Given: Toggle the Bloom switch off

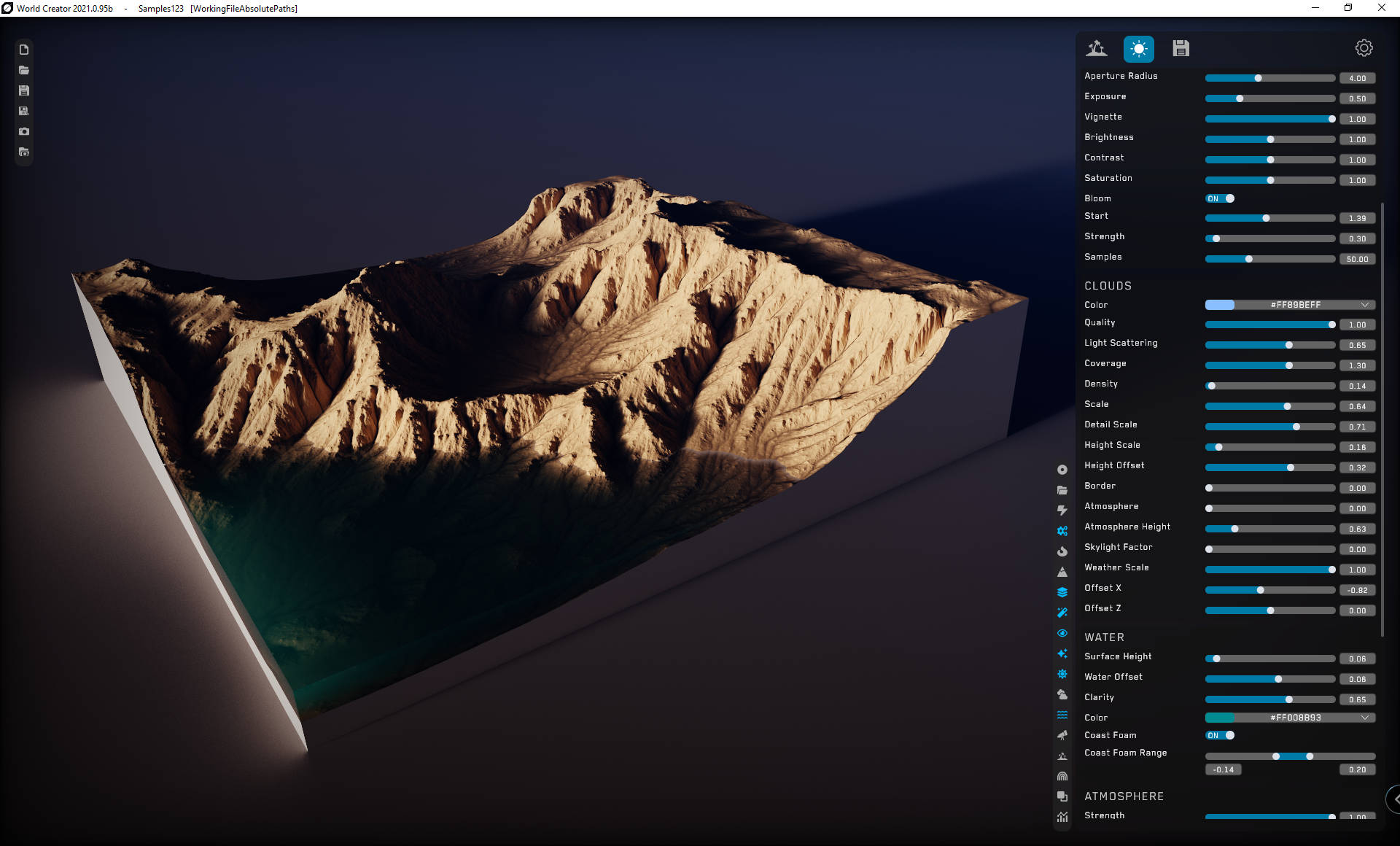Looking at the screenshot, I should tap(1220, 198).
